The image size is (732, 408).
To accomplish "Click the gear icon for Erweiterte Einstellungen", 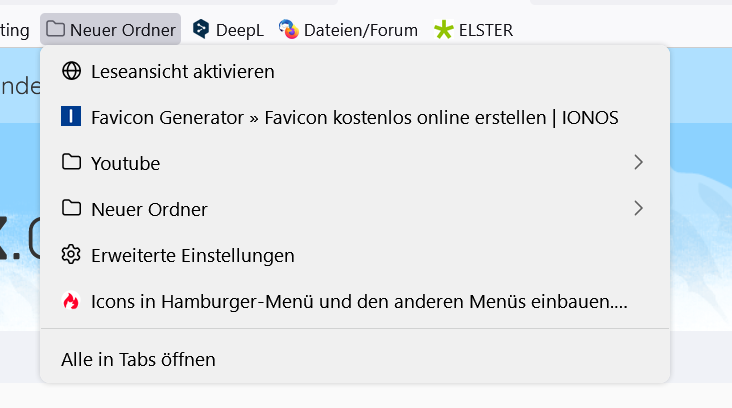I will [x=71, y=255].
